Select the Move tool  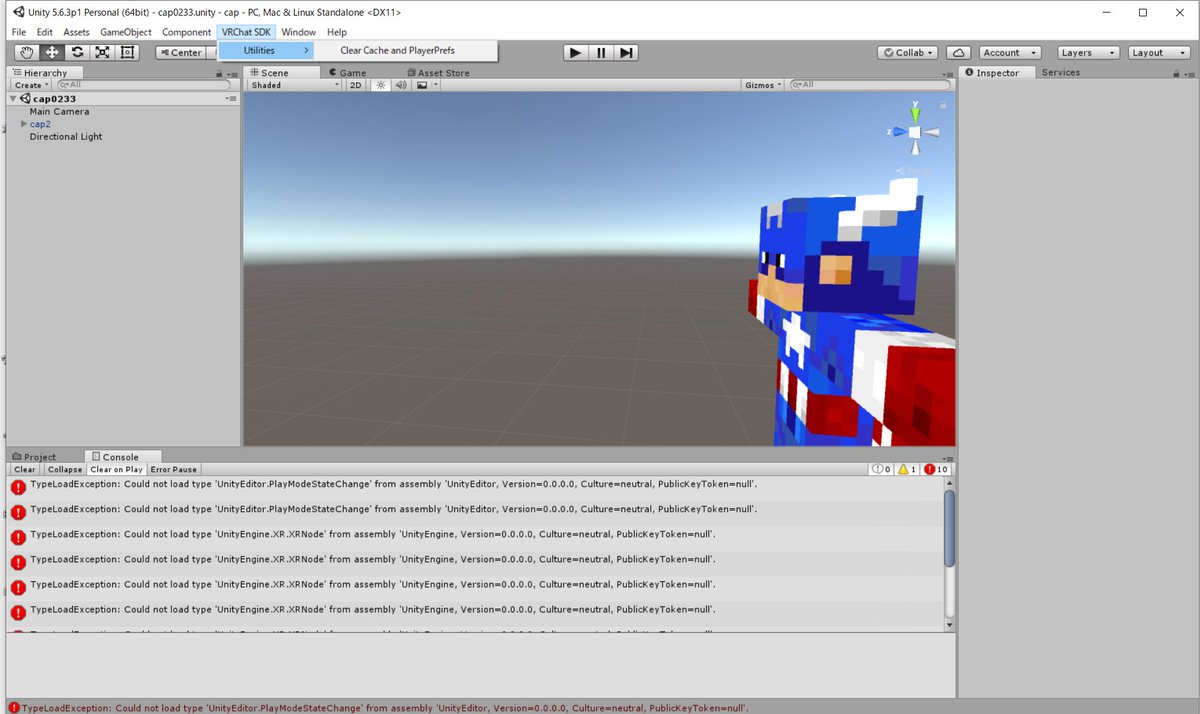click(52, 52)
